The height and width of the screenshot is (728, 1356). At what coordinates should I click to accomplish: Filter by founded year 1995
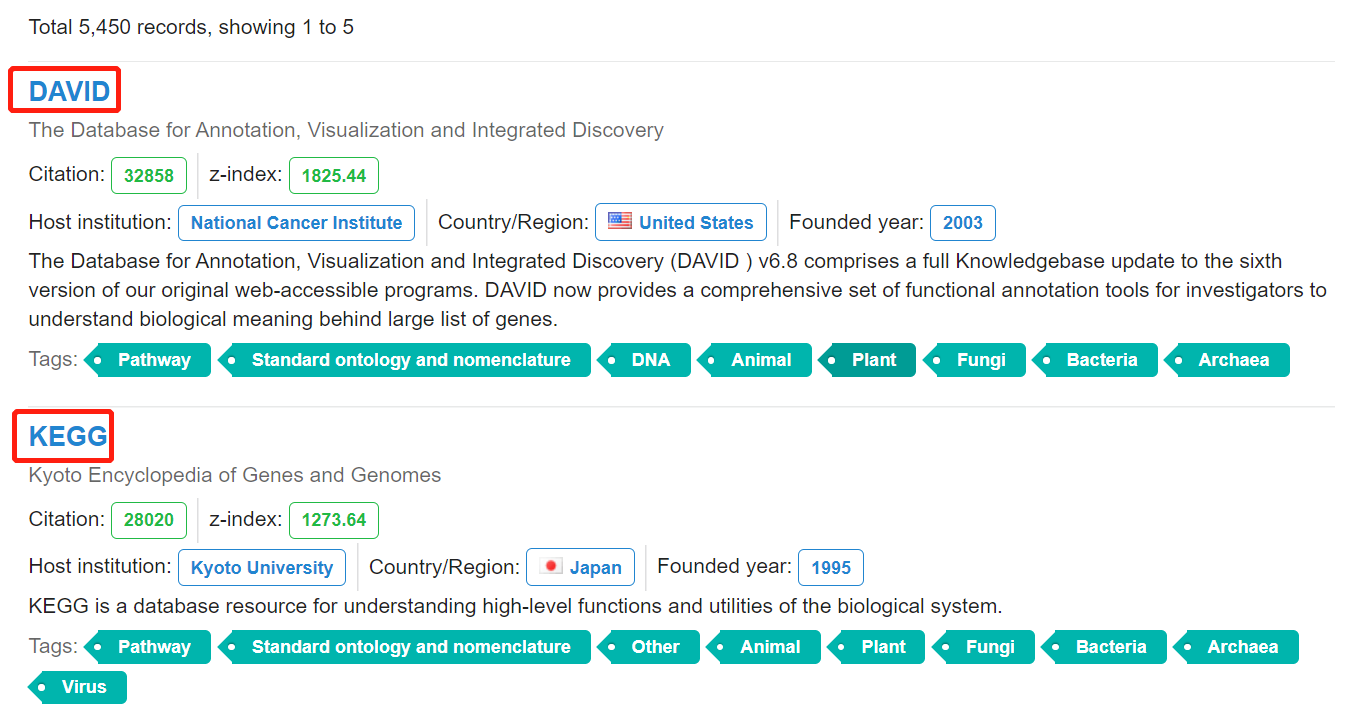(x=831, y=567)
